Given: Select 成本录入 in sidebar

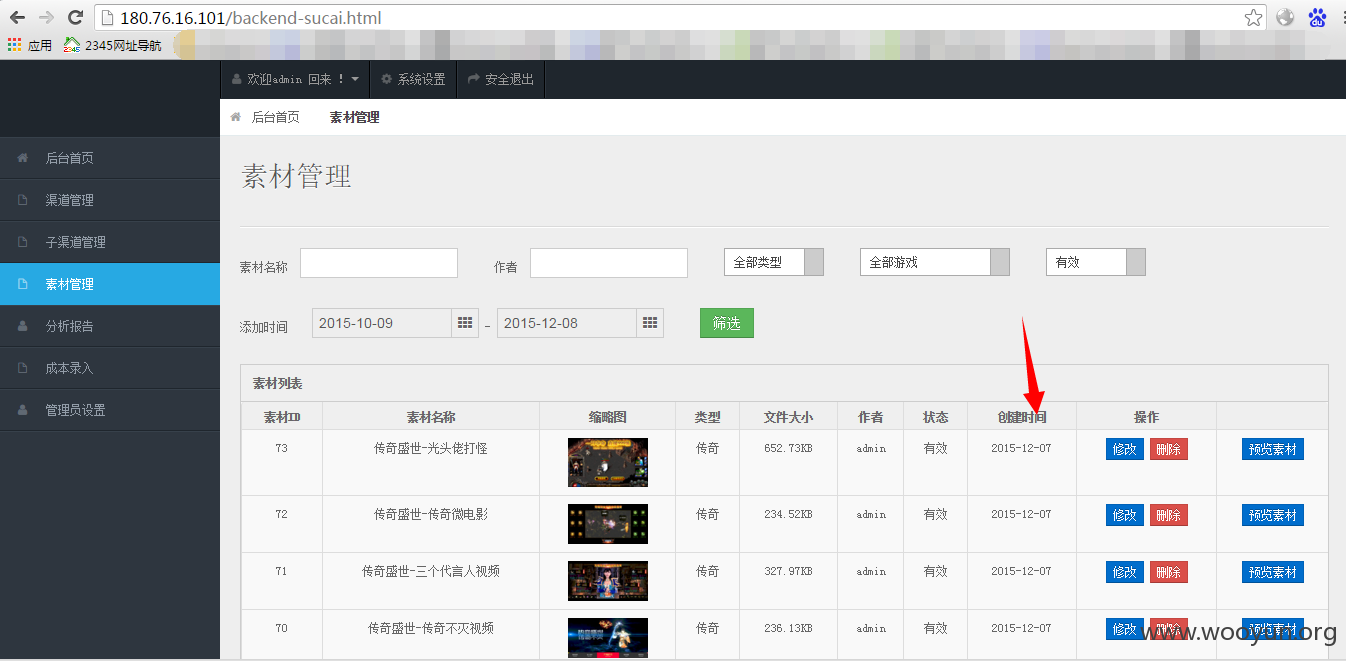Looking at the screenshot, I should click(110, 368).
